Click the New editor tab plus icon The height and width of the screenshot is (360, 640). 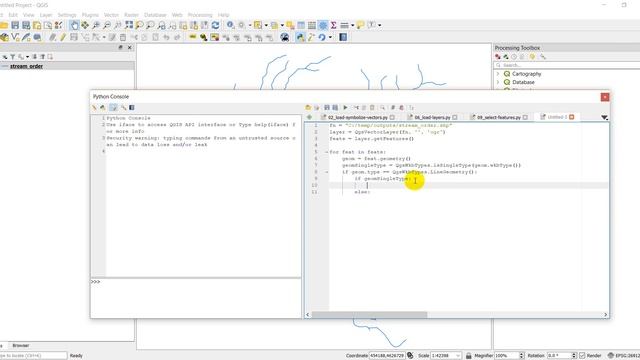(309, 117)
